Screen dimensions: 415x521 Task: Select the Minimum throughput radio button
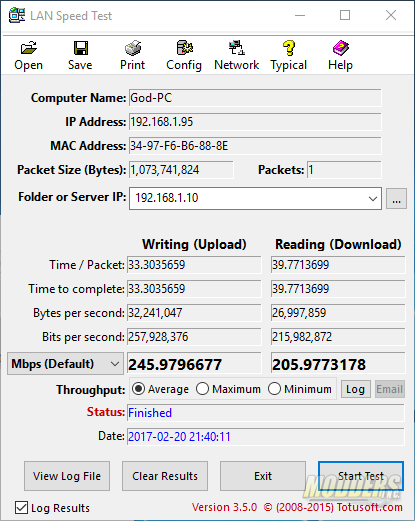(274, 389)
